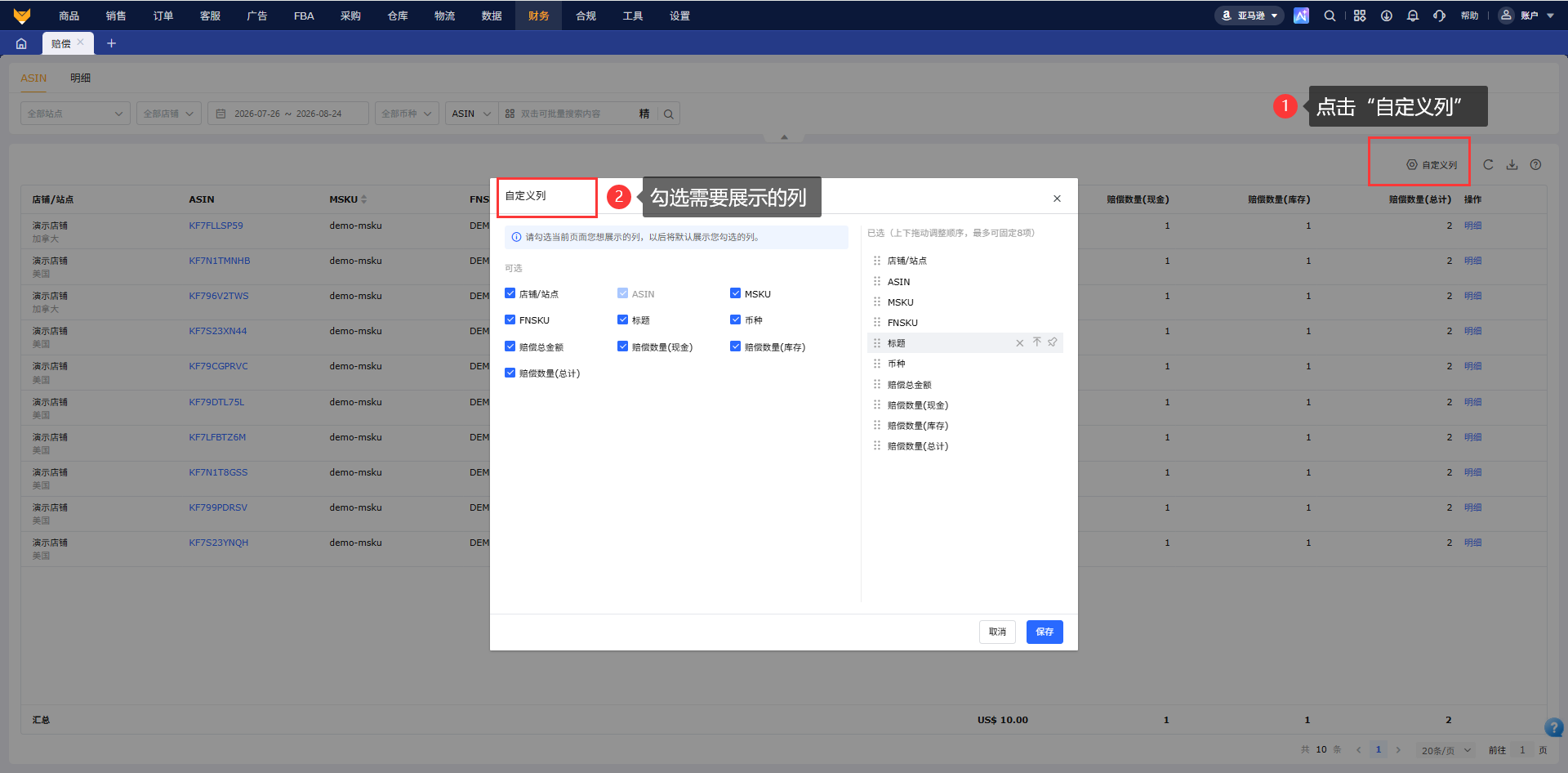Screen dimensions: 1568x773
Task: Open the 全部币种 dropdown
Action: [x=407, y=114]
